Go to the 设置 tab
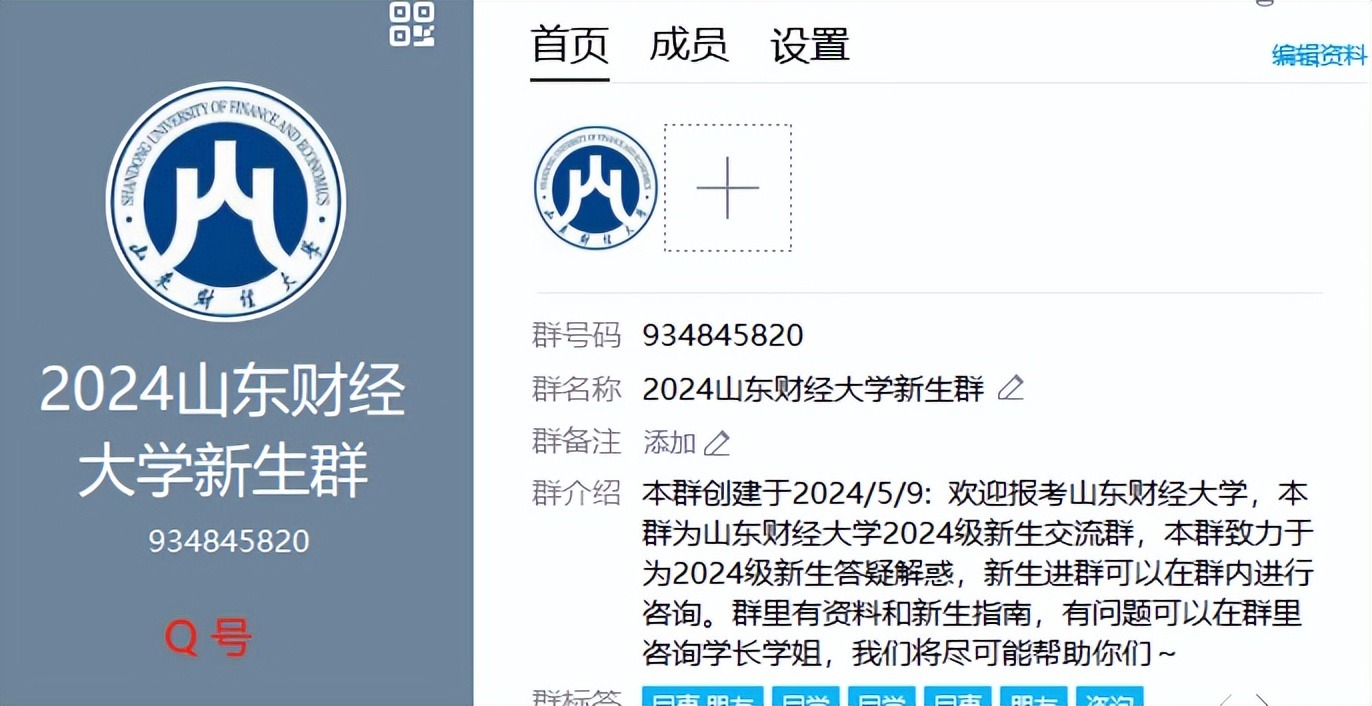Image resolution: width=1372 pixels, height=706 pixels. coord(810,46)
